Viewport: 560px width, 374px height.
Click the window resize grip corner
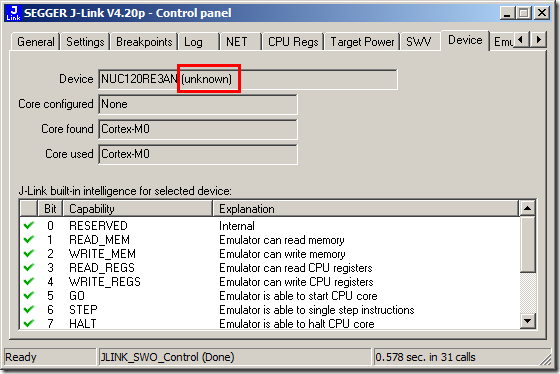coord(546,360)
